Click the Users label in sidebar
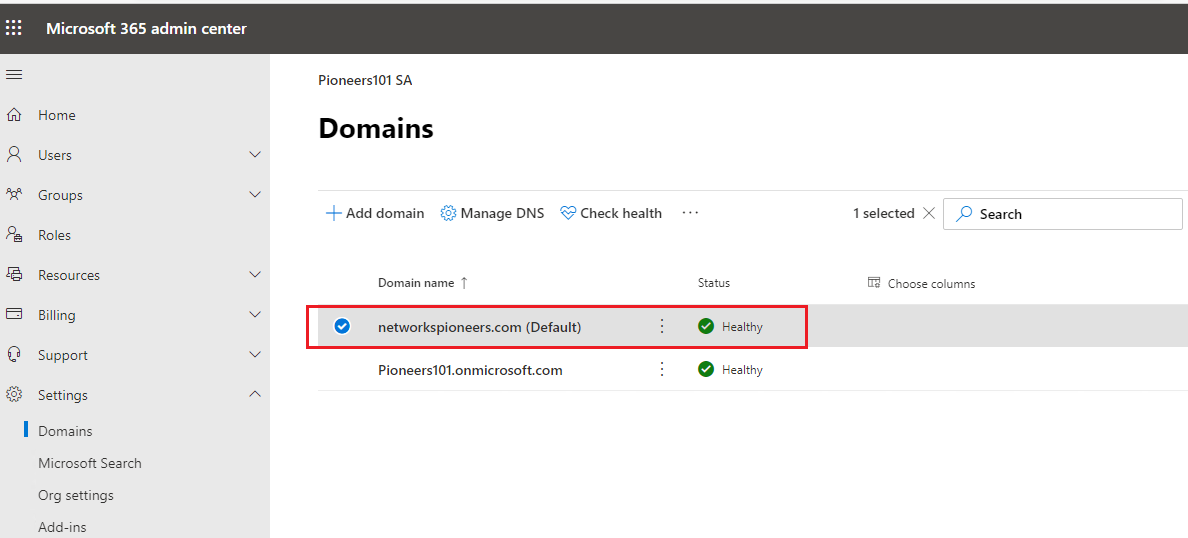This screenshot has width=1188, height=538. 55,155
